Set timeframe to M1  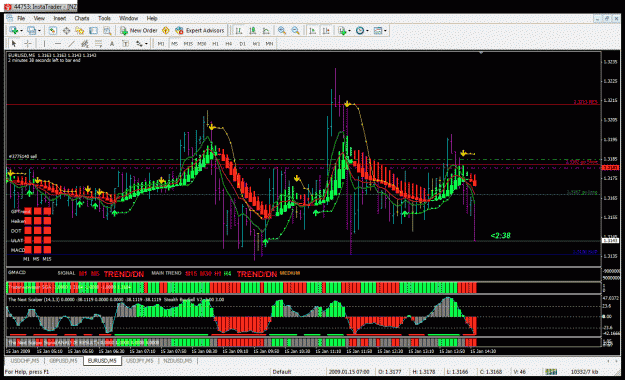tap(161, 43)
